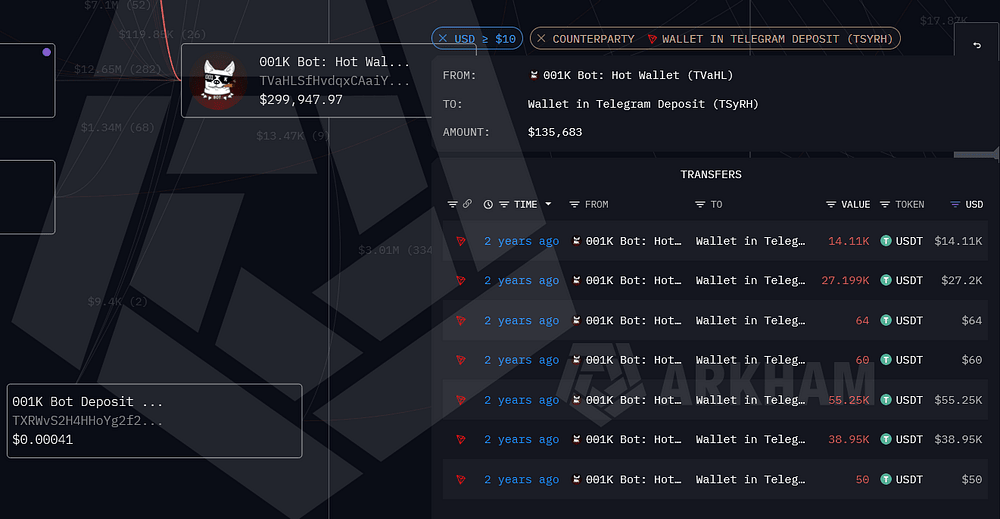Click the TXRWvS2H4HHoYg2f2 address text
Viewport: 1000px width, 519px height.
tap(87, 421)
